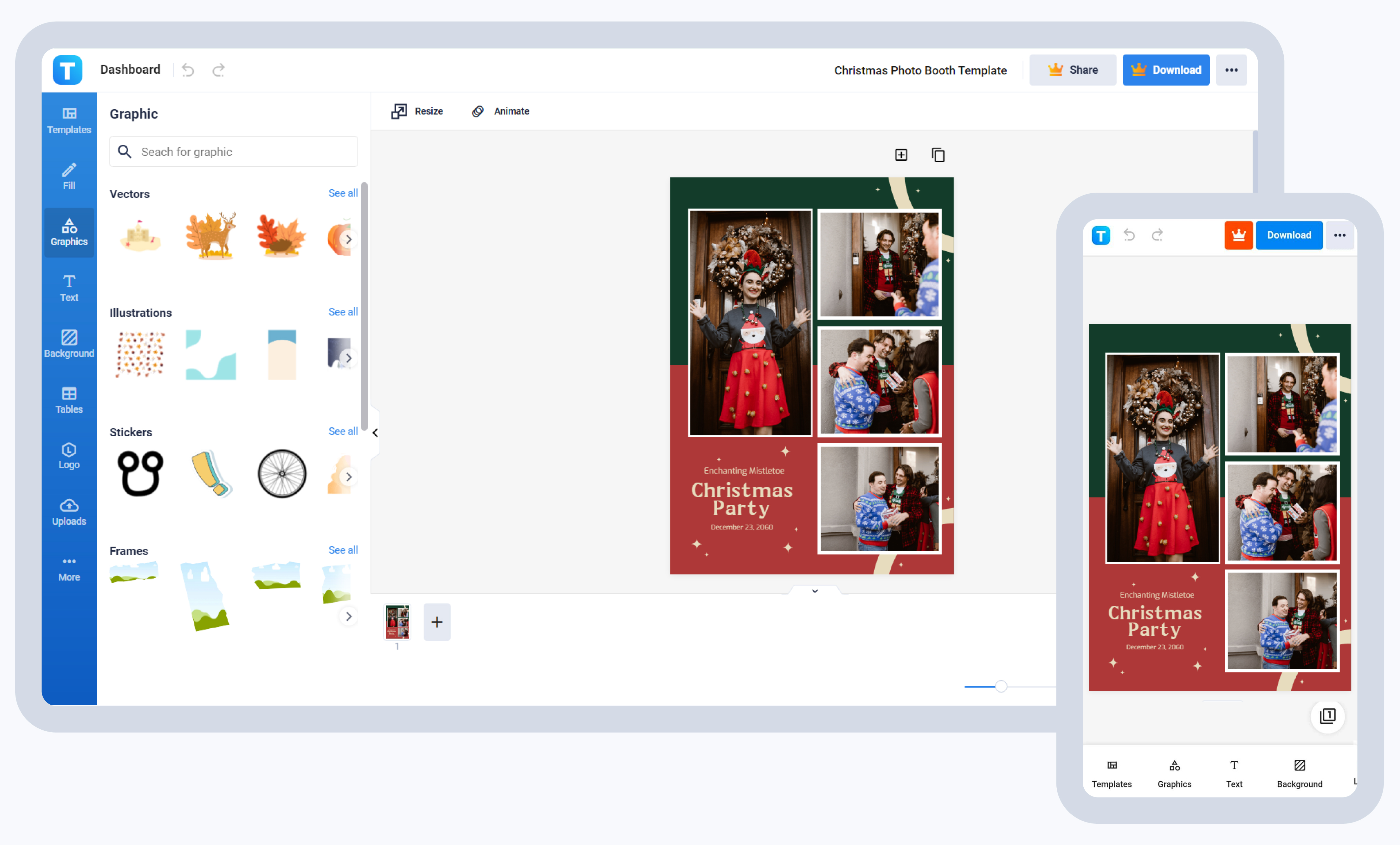Open the Animate tool
The image size is (1400, 845).
coord(500,111)
